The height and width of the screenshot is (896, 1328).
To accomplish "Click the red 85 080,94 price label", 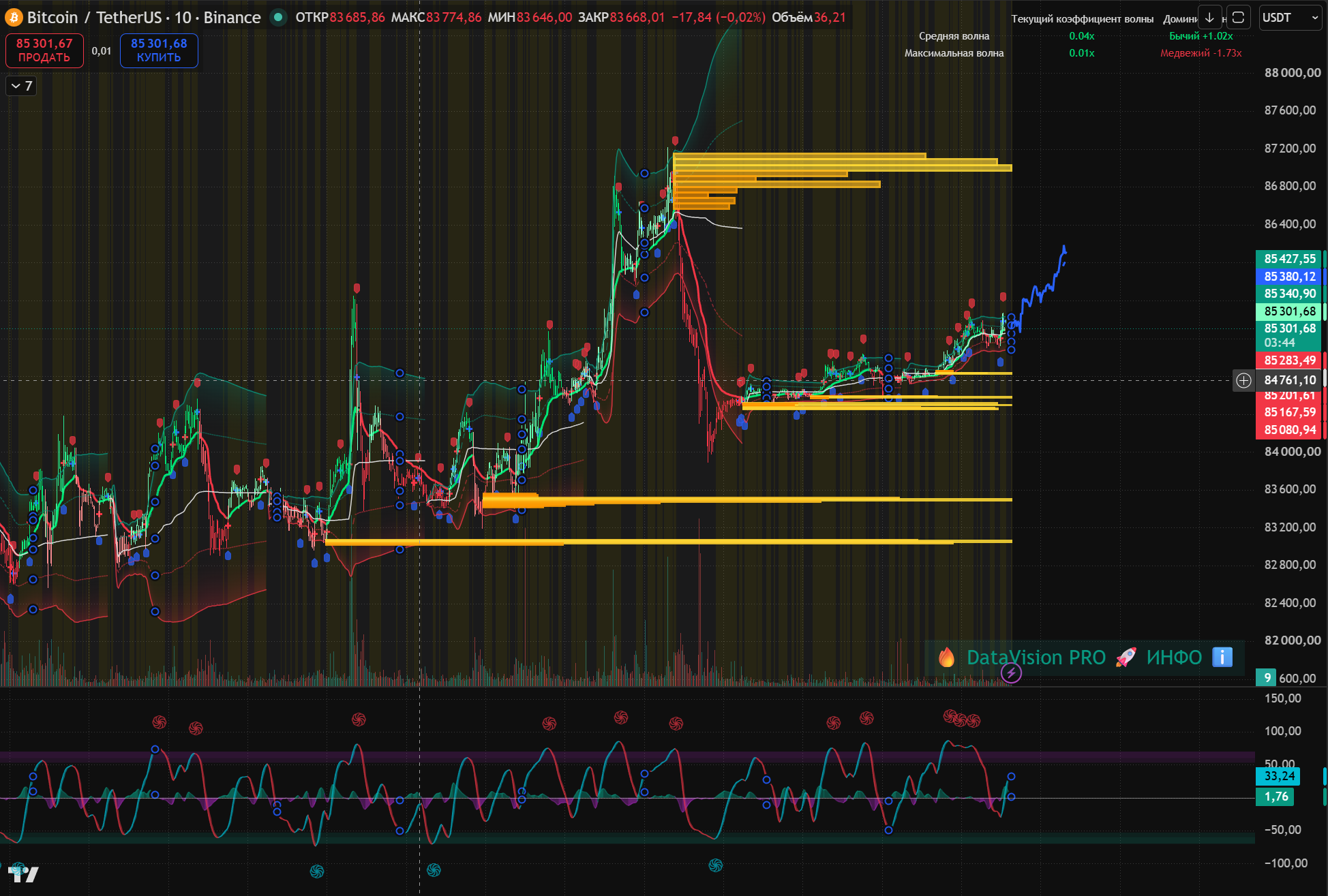I will 1289,430.
